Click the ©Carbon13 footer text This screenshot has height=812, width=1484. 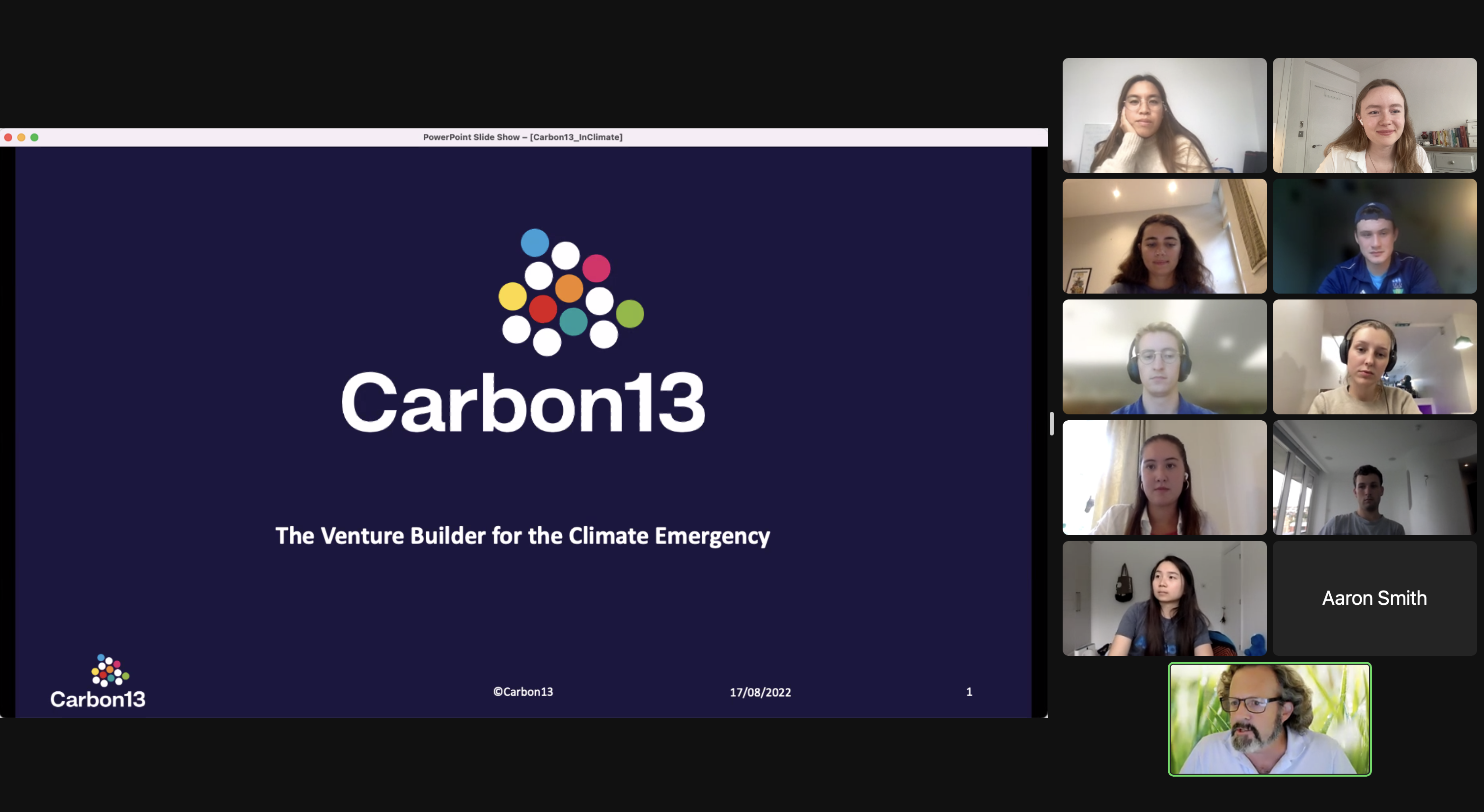tap(522, 692)
